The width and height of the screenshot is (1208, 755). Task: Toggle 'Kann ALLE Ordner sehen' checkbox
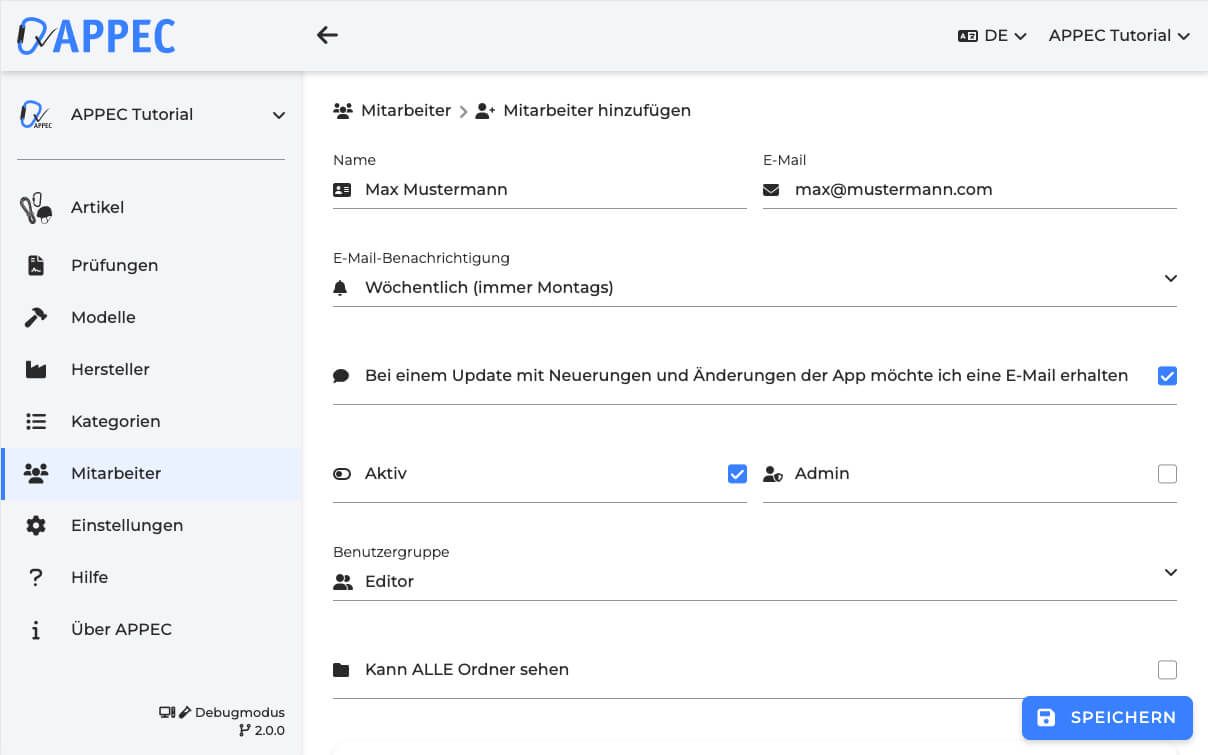point(1167,670)
